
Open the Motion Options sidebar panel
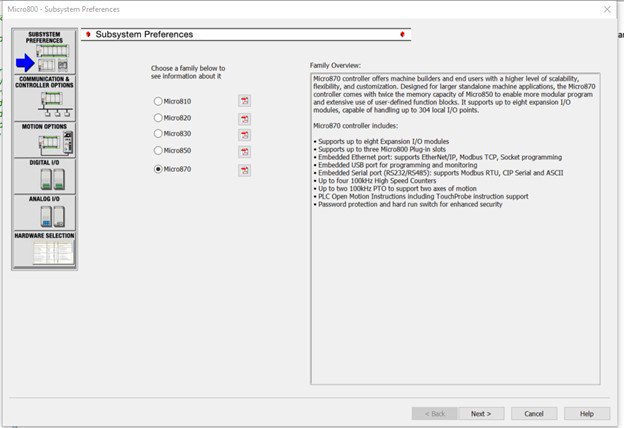pyautogui.click(x=44, y=140)
